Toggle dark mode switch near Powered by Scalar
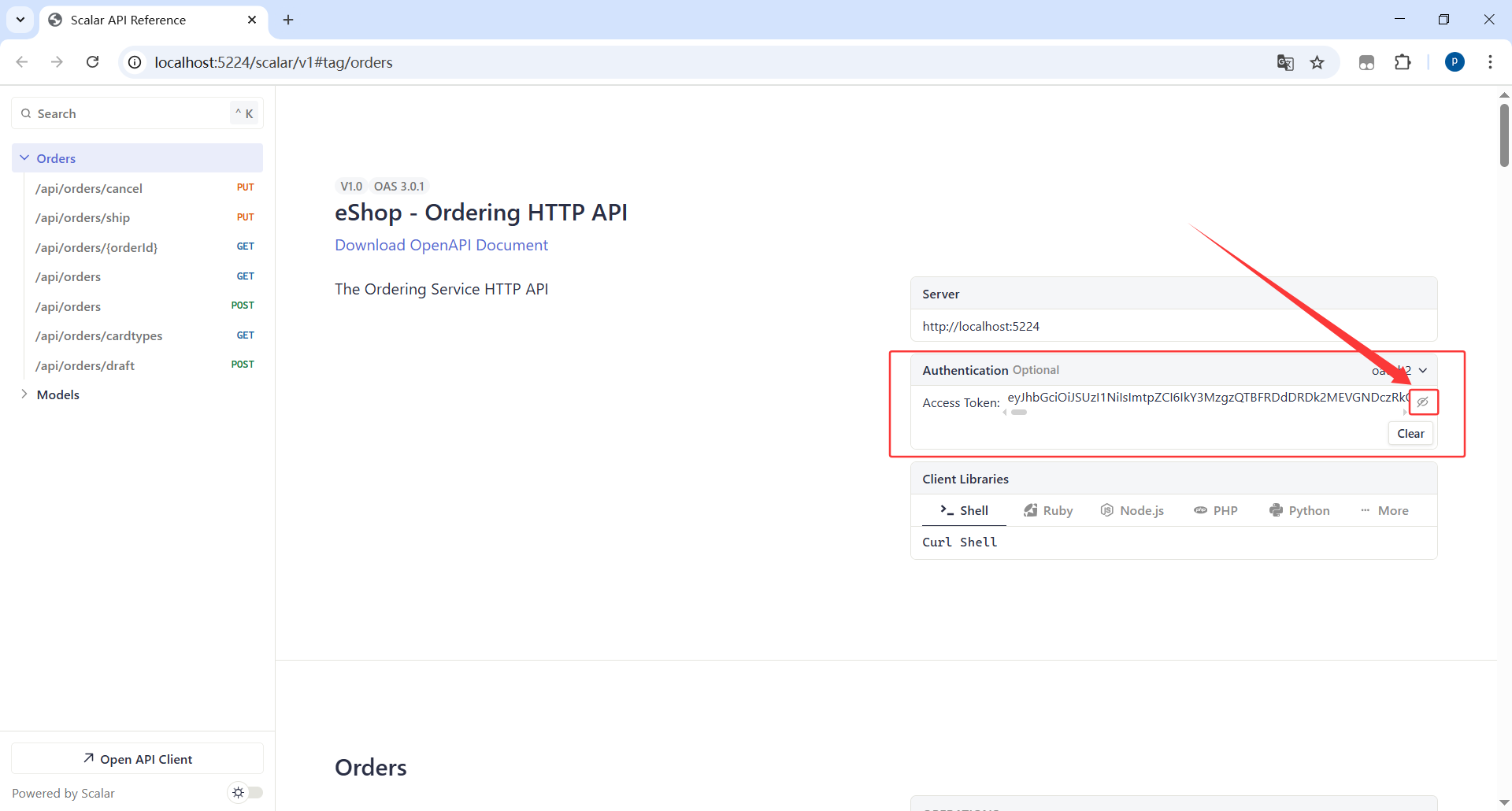1512x811 pixels. coord(245,792)
